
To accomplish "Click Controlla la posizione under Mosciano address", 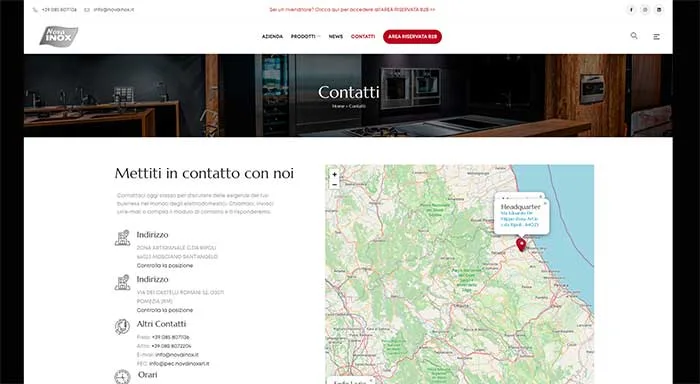I will tap(165, 265).
